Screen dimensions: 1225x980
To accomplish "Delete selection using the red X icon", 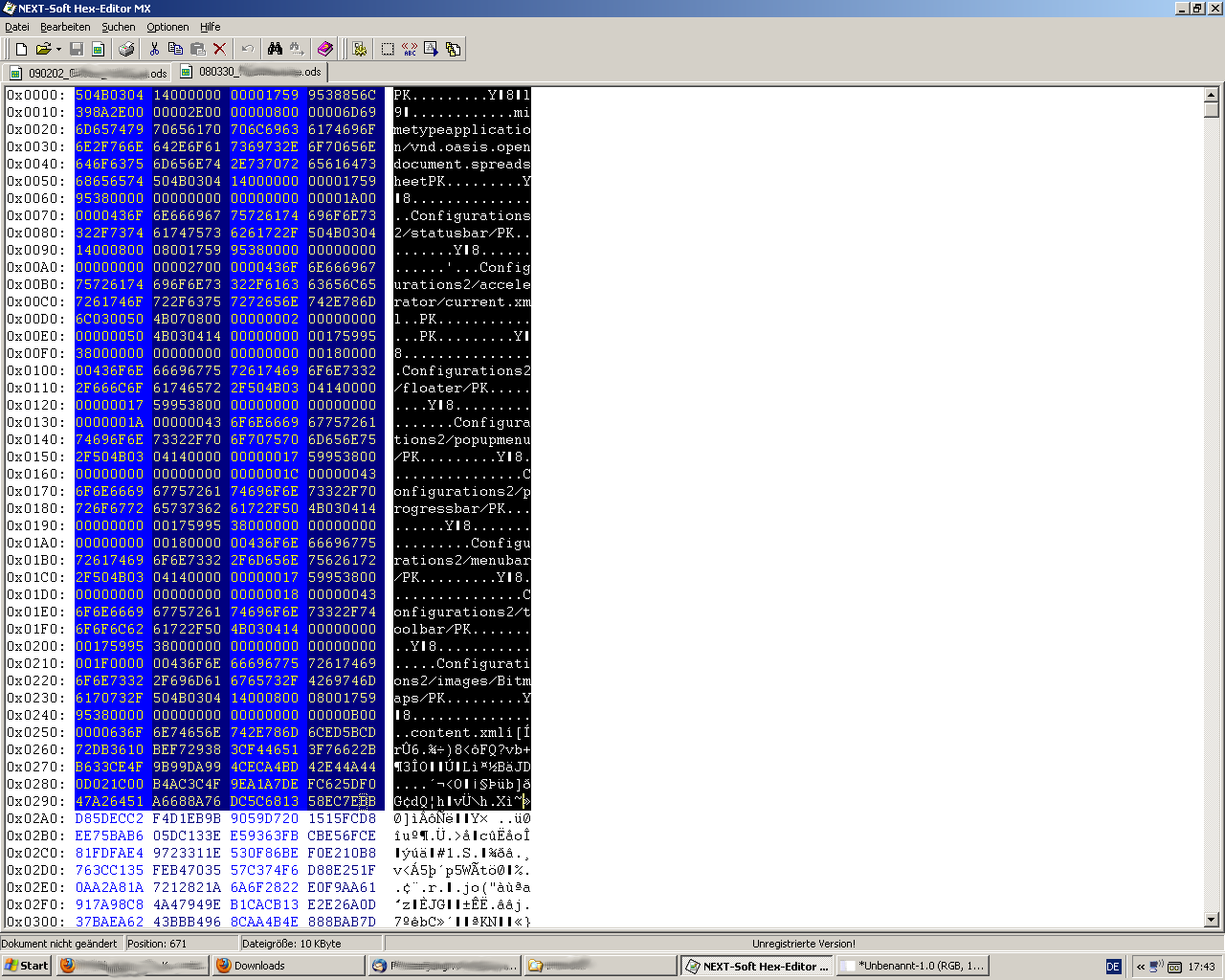I will point(220,49).
